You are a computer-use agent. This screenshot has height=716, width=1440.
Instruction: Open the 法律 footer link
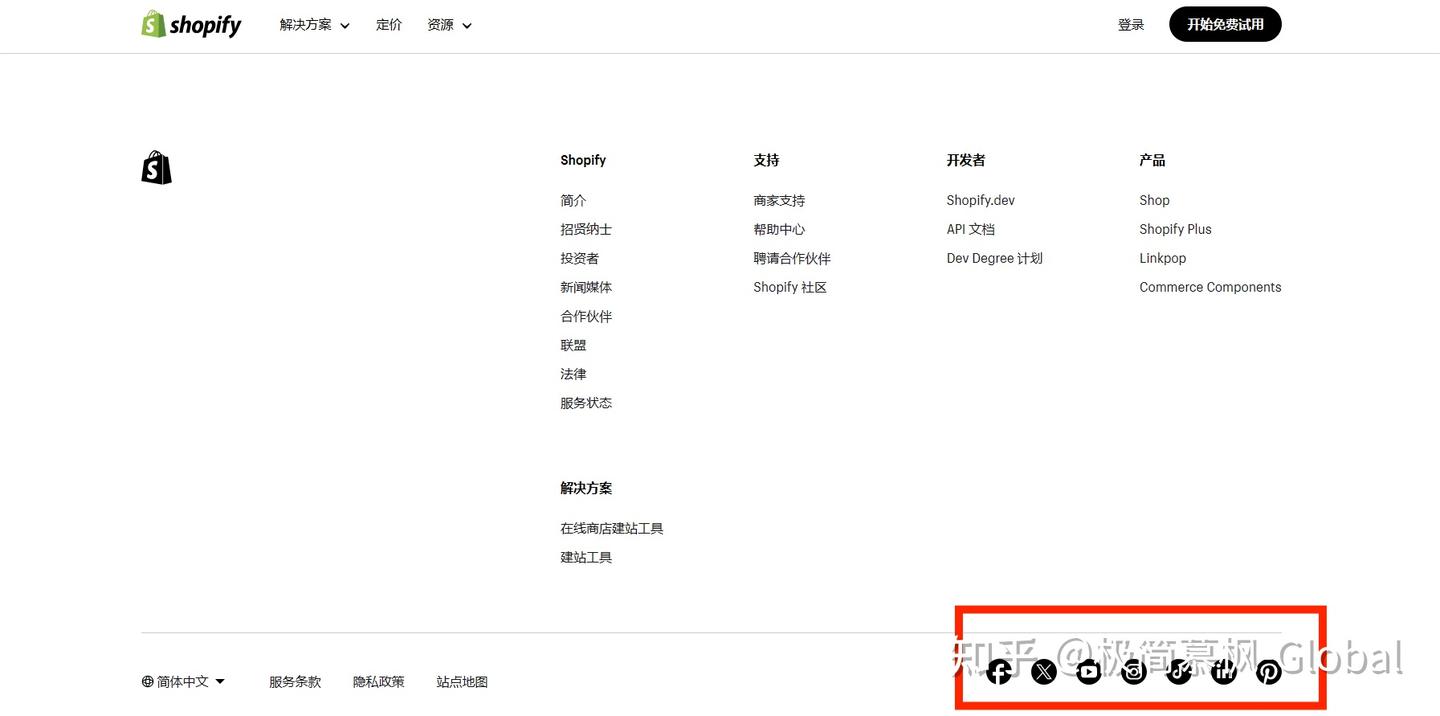point(573,375)
